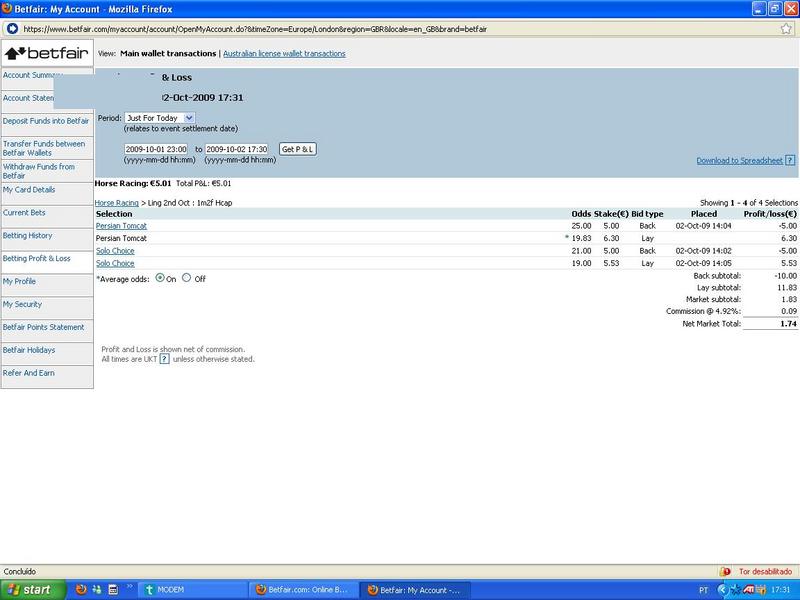Screen dimensions: 800x600
Task: Click the Get P & L button
Action: click(298, 149)
